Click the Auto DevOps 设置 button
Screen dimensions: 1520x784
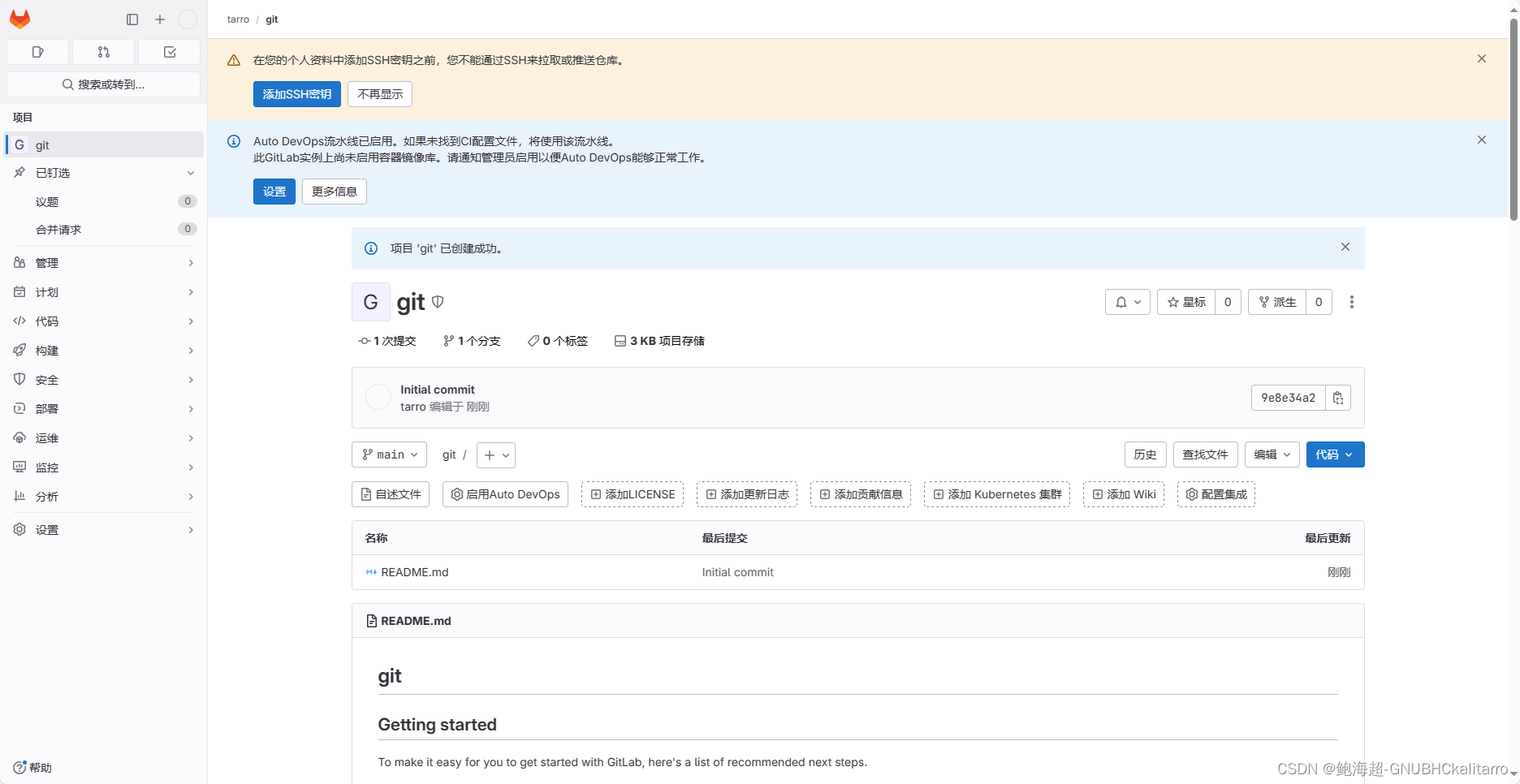click(274, 192)
